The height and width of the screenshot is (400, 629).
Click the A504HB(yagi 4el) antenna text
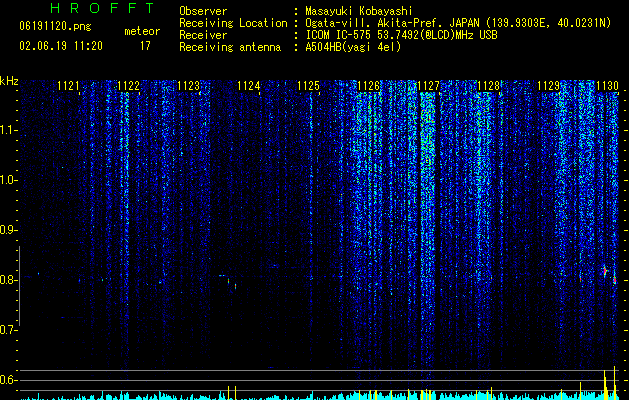tap(353, 47)
